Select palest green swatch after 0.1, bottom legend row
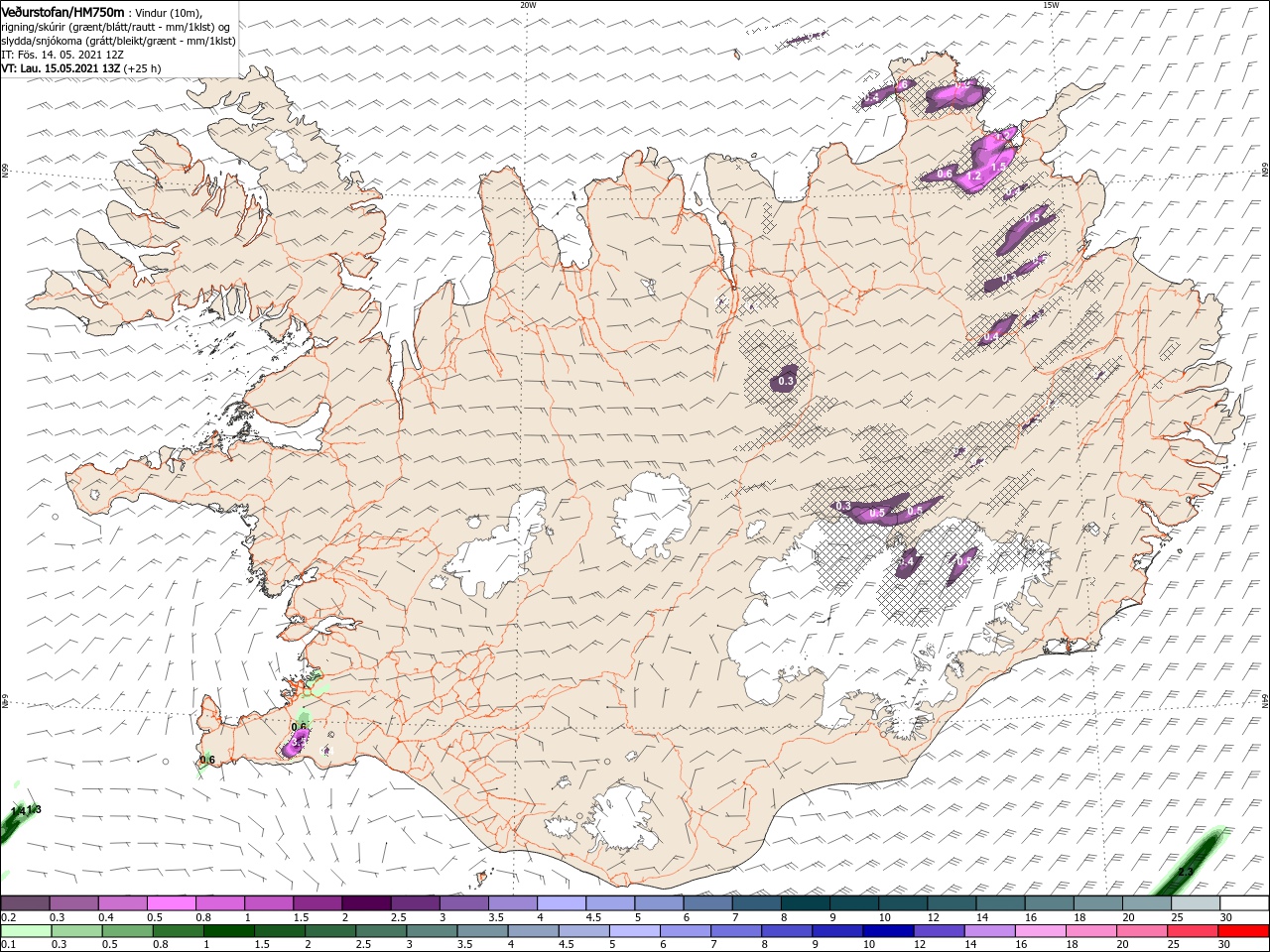Viewport: 1270px width, 952px height. coord(25,931)
